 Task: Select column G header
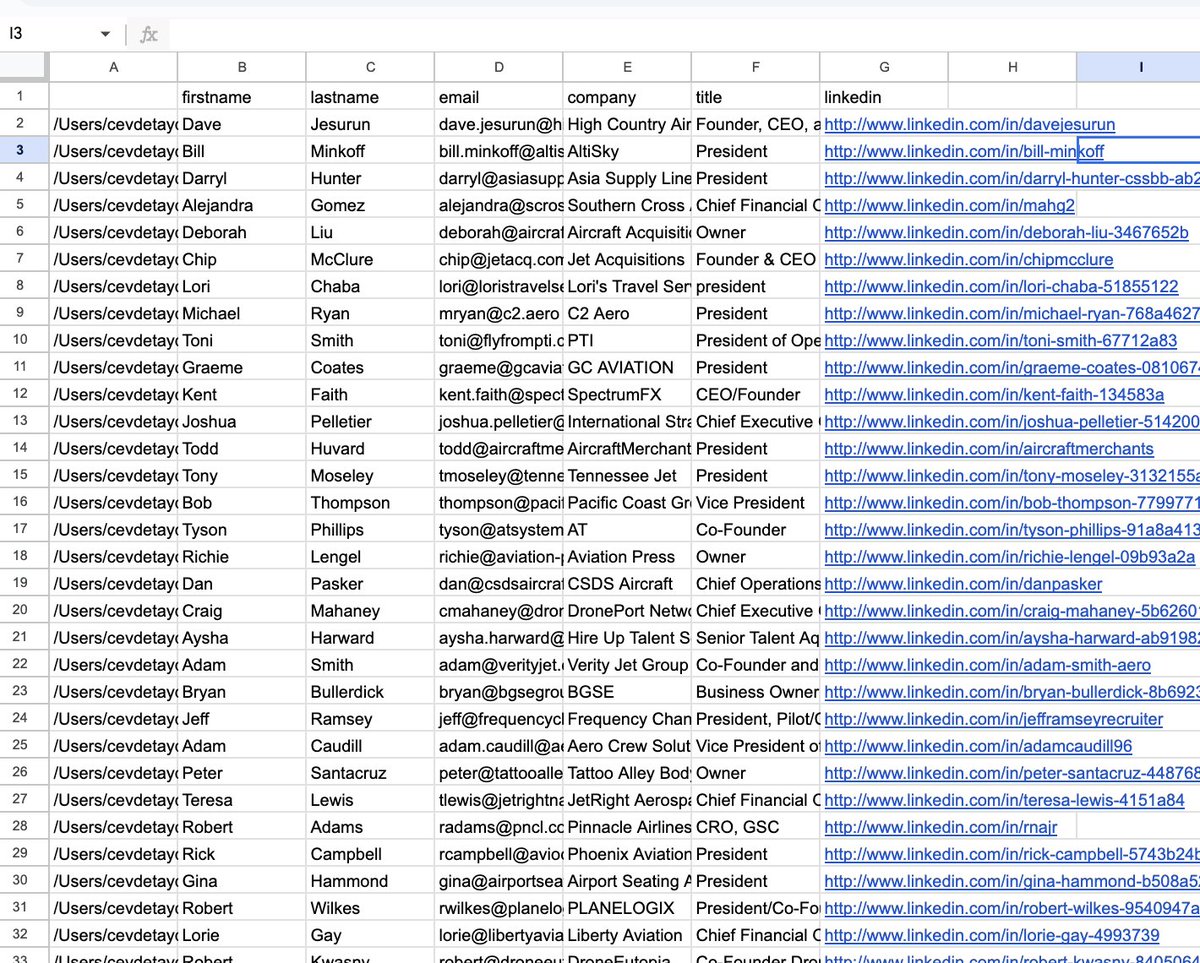[x=884, y=67]
